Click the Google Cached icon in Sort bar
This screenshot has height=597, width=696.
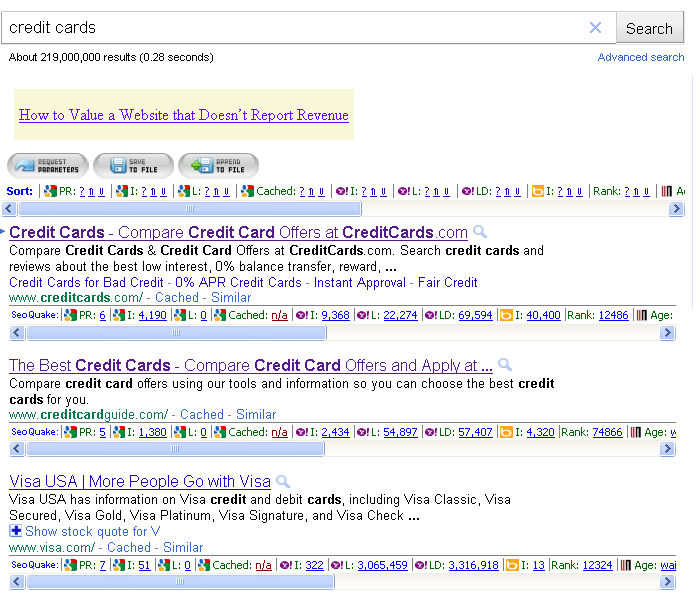[x=247, y=191]
